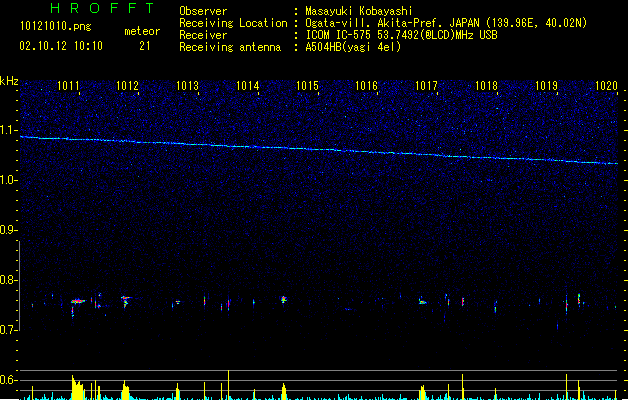629x400 pixels.
Task: Click the Receiving Location value text
Action: click(446, 23)
